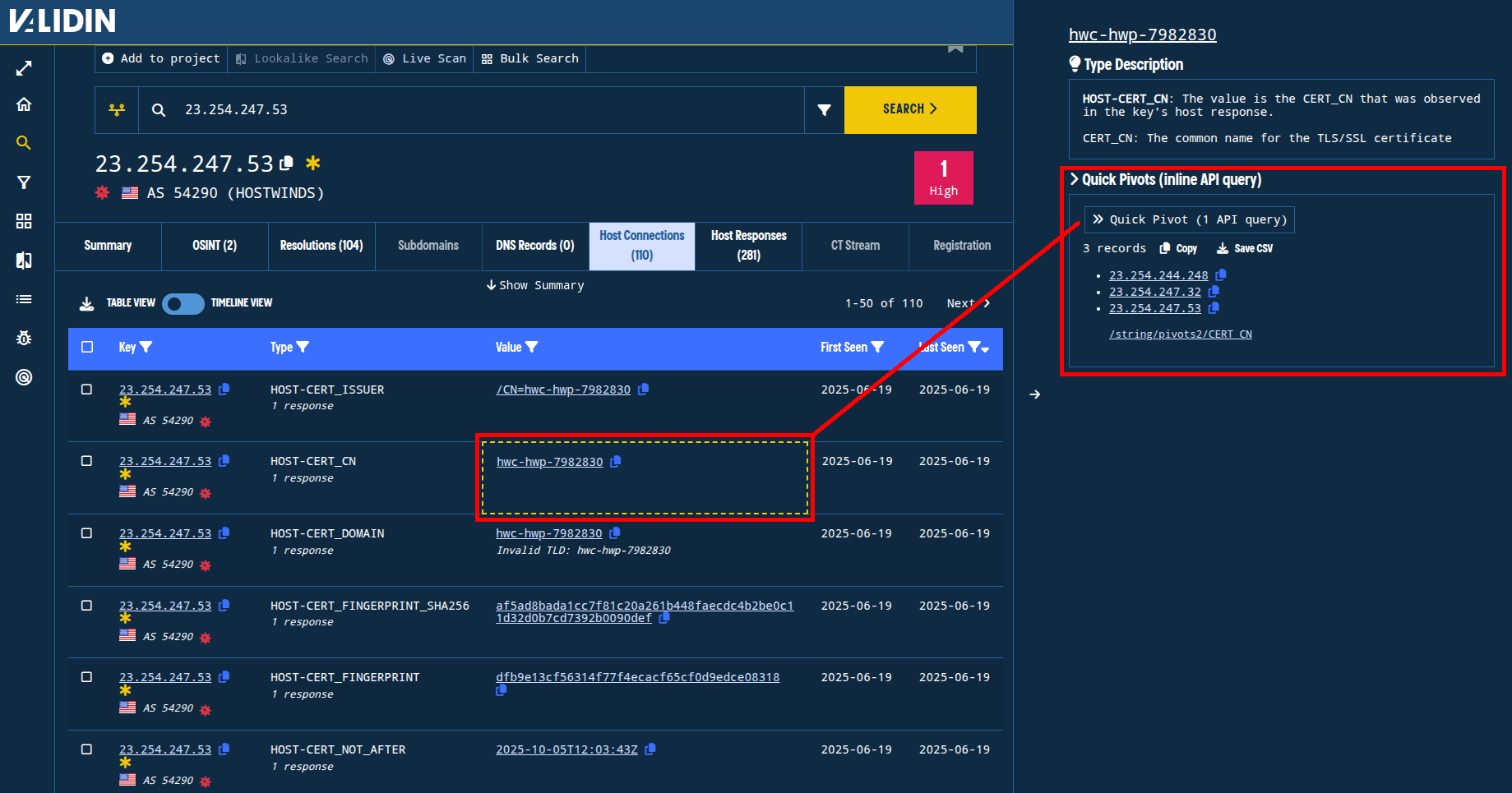Copy the HOST-CERT_CN hwc-hwp-7982830 value
Screen dimensions: 1512x793
pos(615,462)
